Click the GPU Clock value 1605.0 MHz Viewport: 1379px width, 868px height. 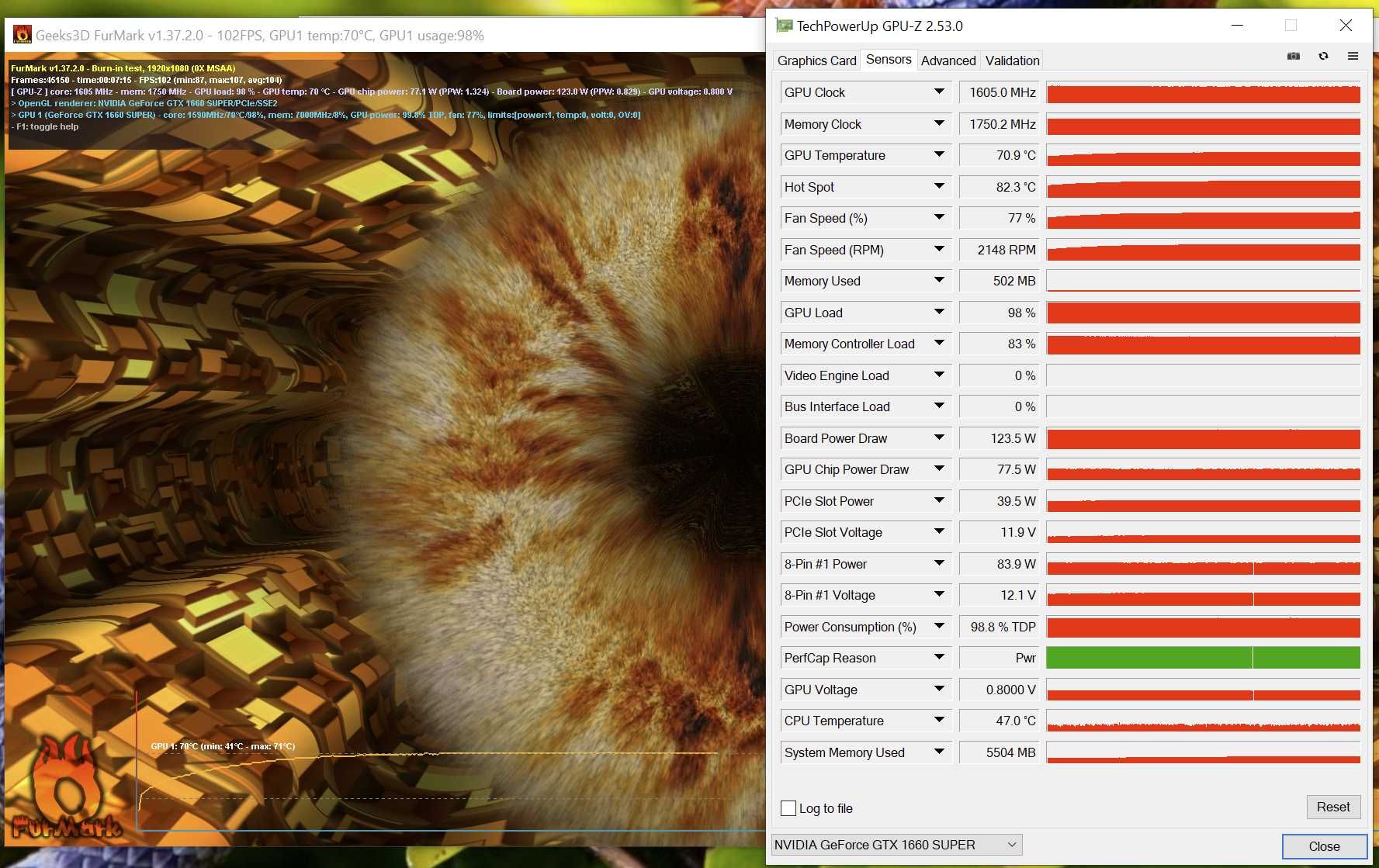click(x=1000, y=92)
